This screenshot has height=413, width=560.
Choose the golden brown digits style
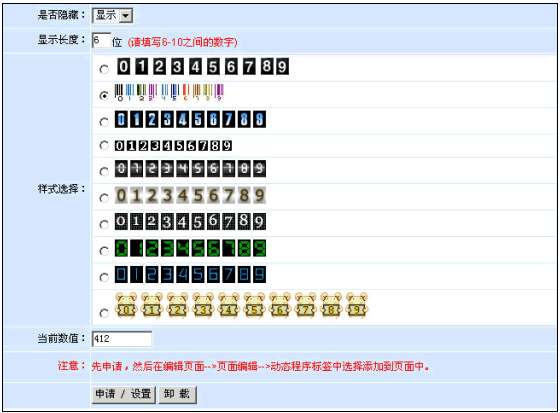click(104, 198)
